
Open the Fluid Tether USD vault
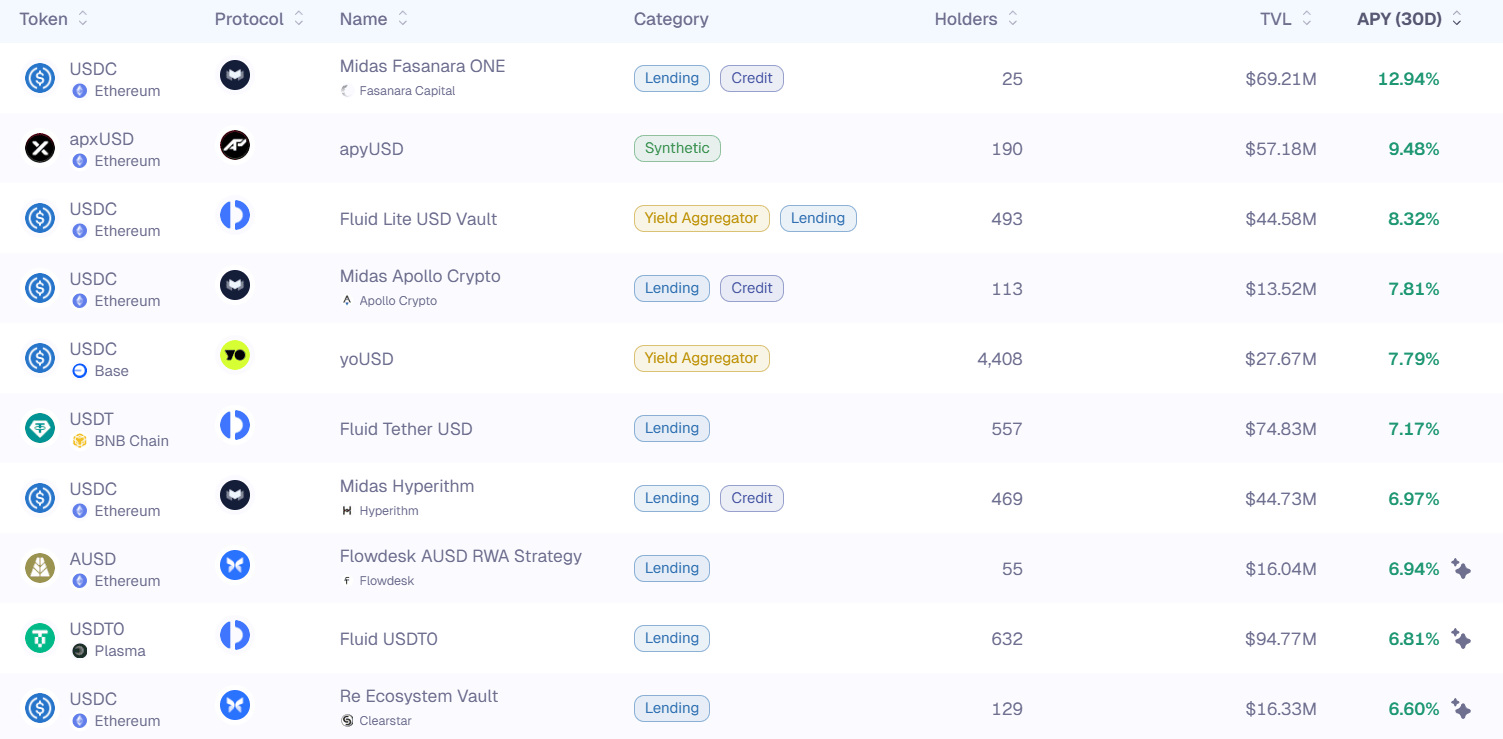pos(406,429)
